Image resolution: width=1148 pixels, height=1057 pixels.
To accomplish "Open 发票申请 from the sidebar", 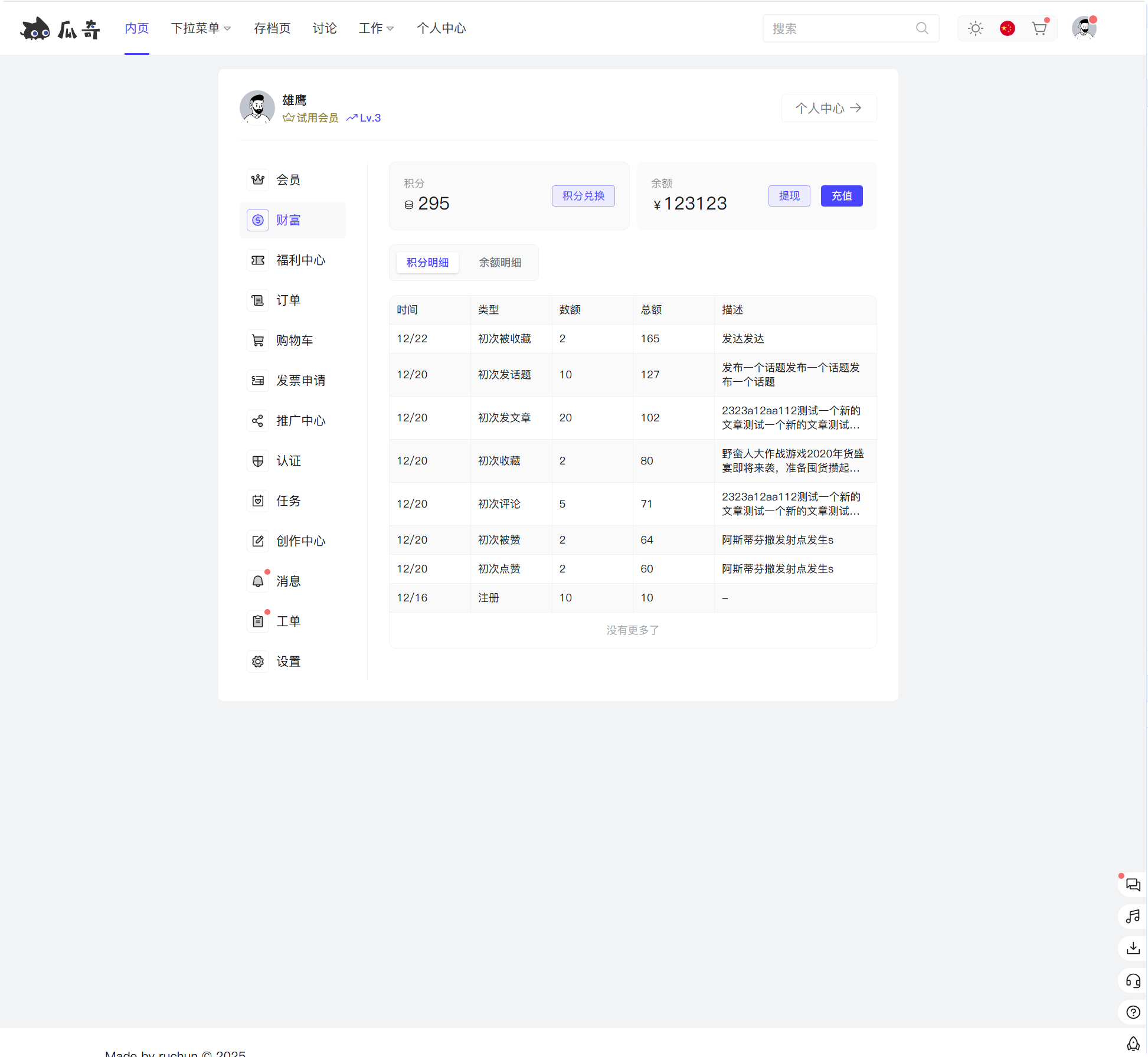I will tap(302, 380).
